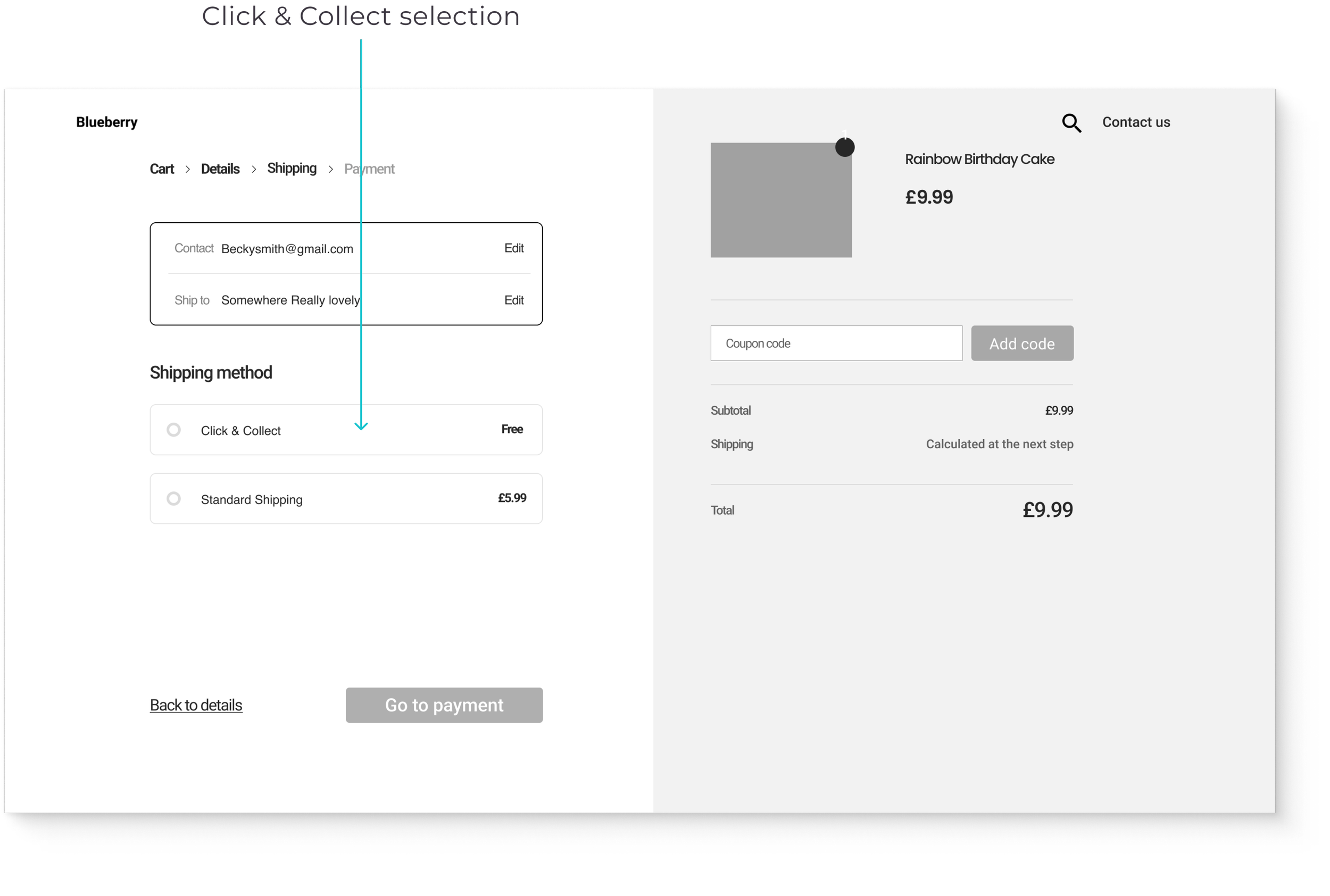Viewport: 1330px width, 896px height.
Task: Open the Shipping breadcrumb step
Action: coord(292,169)
